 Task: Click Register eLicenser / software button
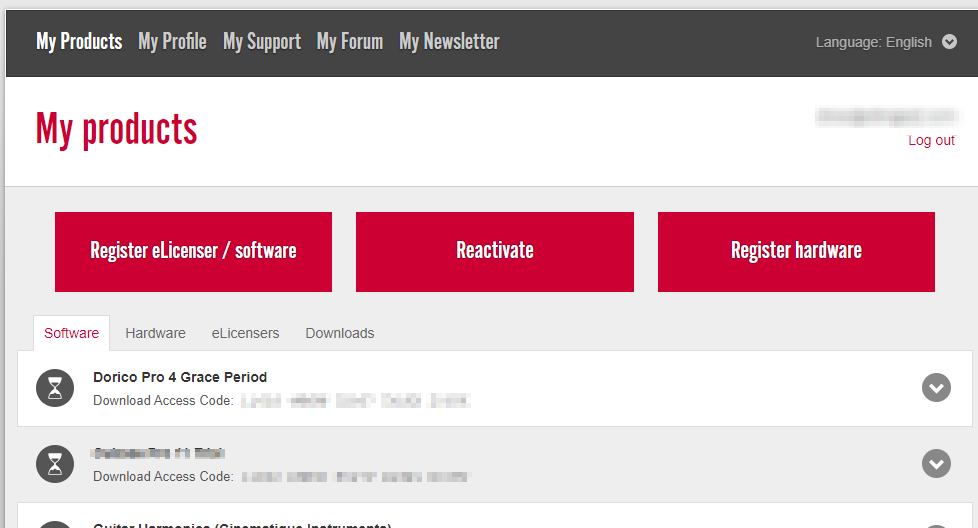click(193, 252)
